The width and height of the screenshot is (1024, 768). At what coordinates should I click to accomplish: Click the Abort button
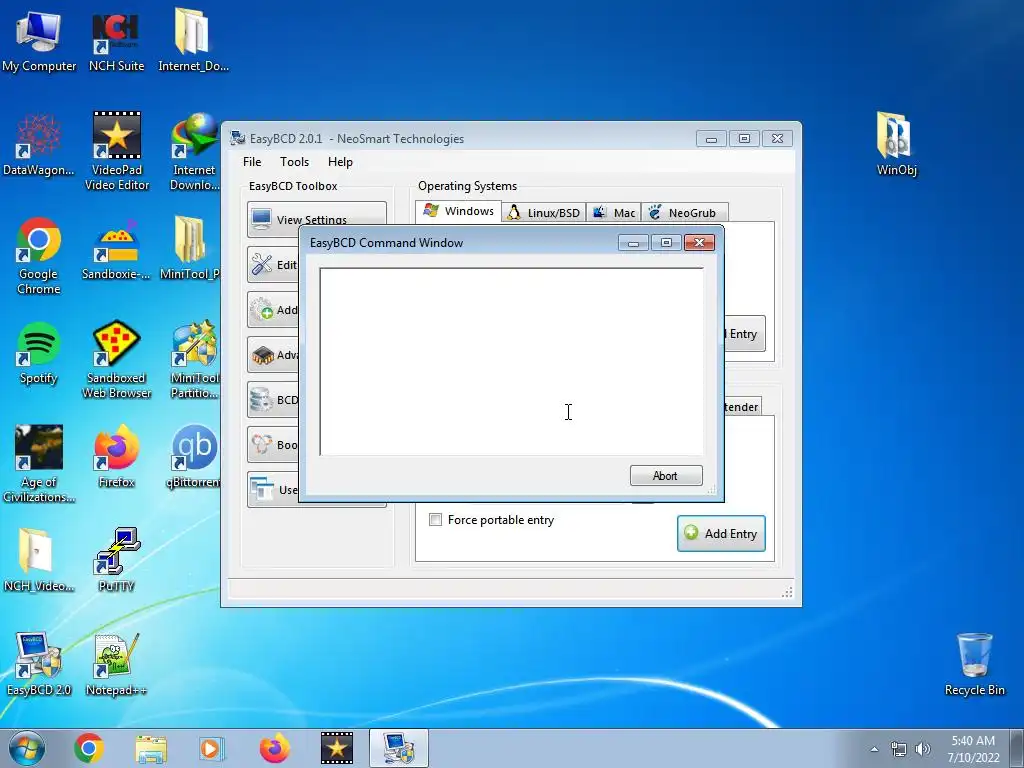pyautogui.click(x=666, y=475)
